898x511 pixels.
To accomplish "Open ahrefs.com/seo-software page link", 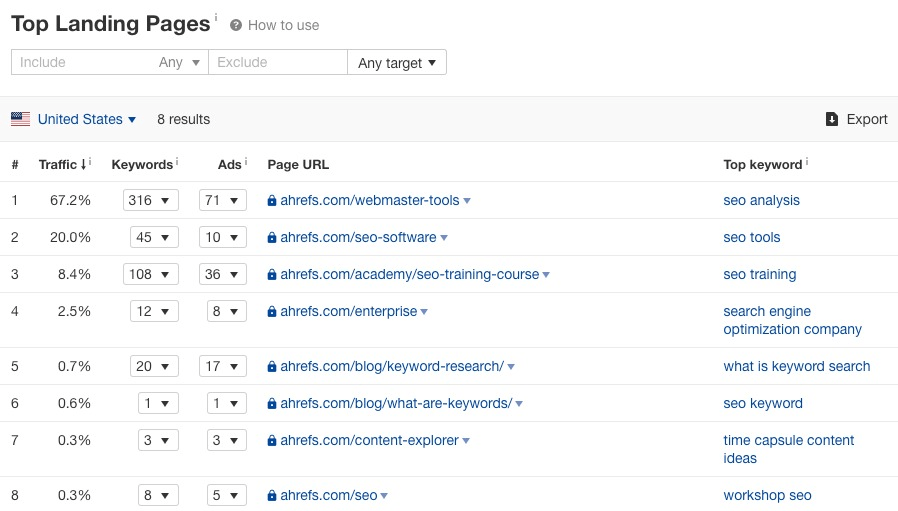I will click(358, 237).
